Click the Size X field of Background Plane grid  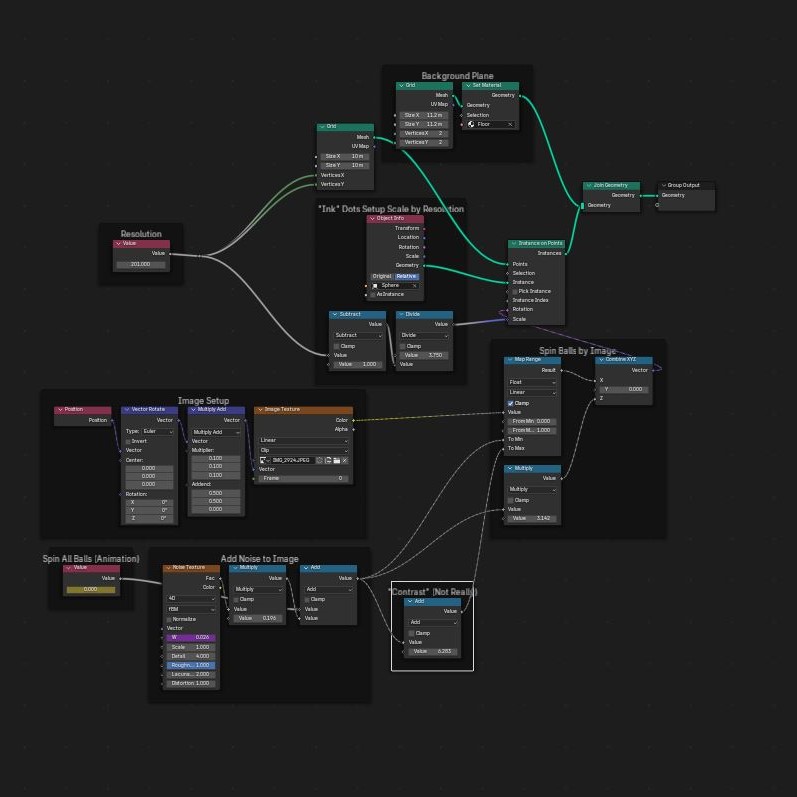coord(424,115)
